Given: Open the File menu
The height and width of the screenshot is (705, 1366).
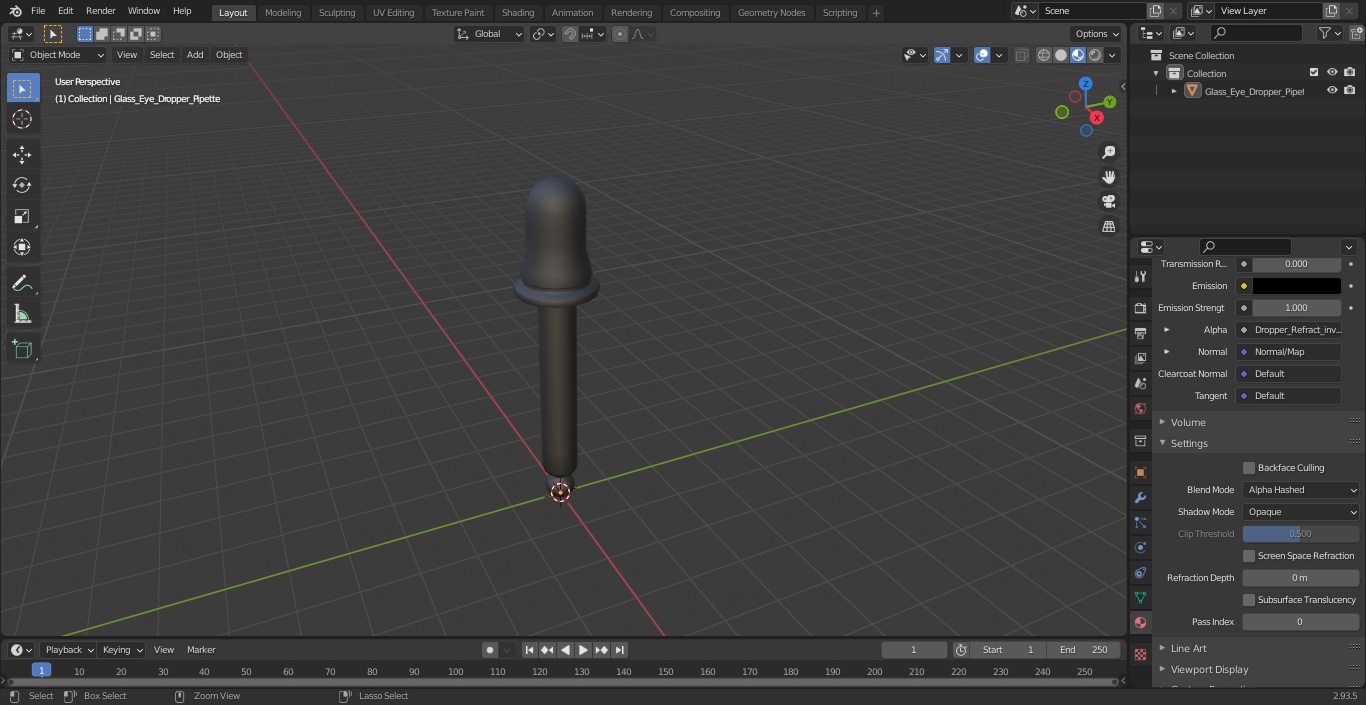Looking at the screenshot, I should (x=38, y=11).
